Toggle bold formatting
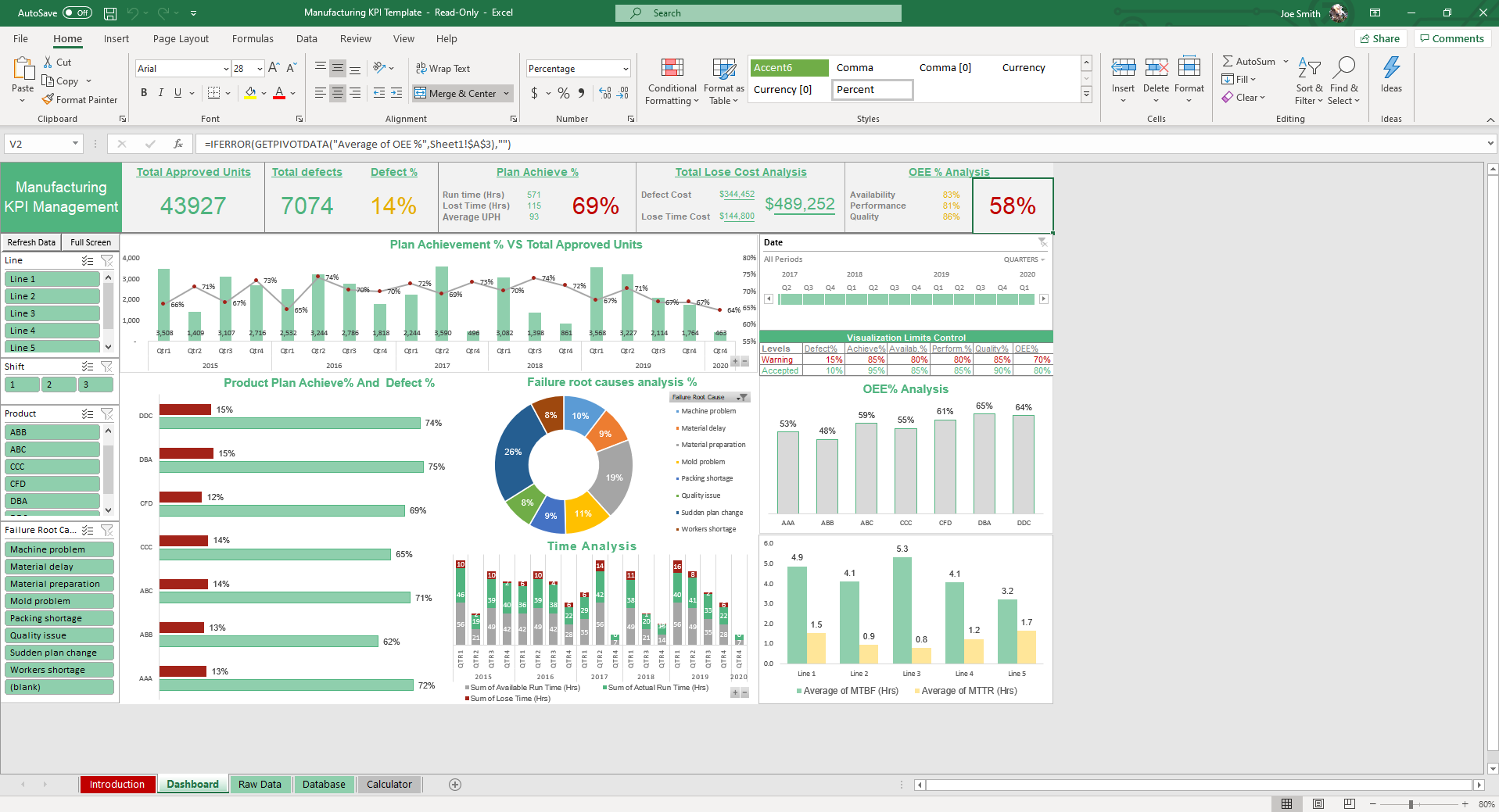Viewport: 1499px width, 812px height. [x=143, y=92]
